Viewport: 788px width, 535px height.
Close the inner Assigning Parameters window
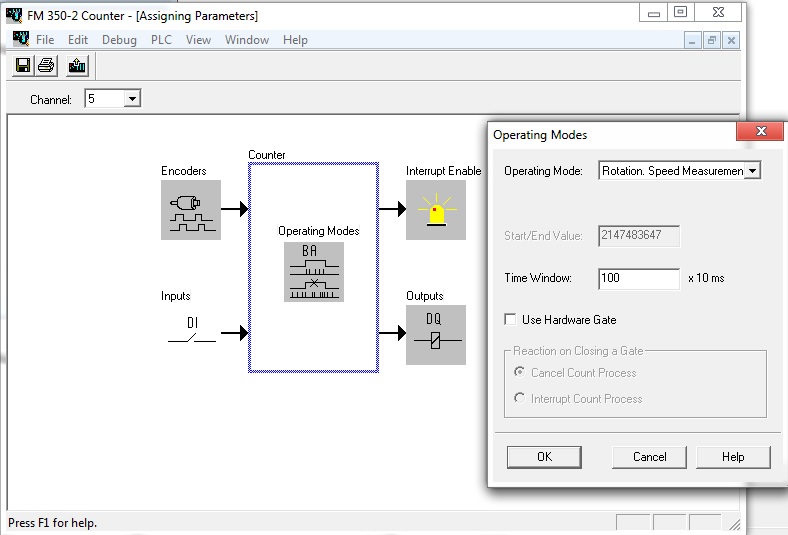tap(731, 40)
